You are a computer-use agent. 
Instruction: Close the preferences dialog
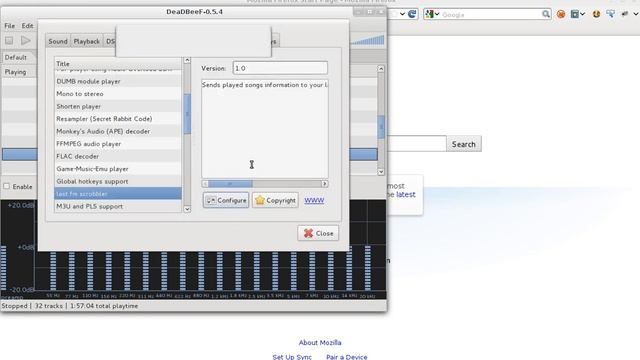coord(318,233)
